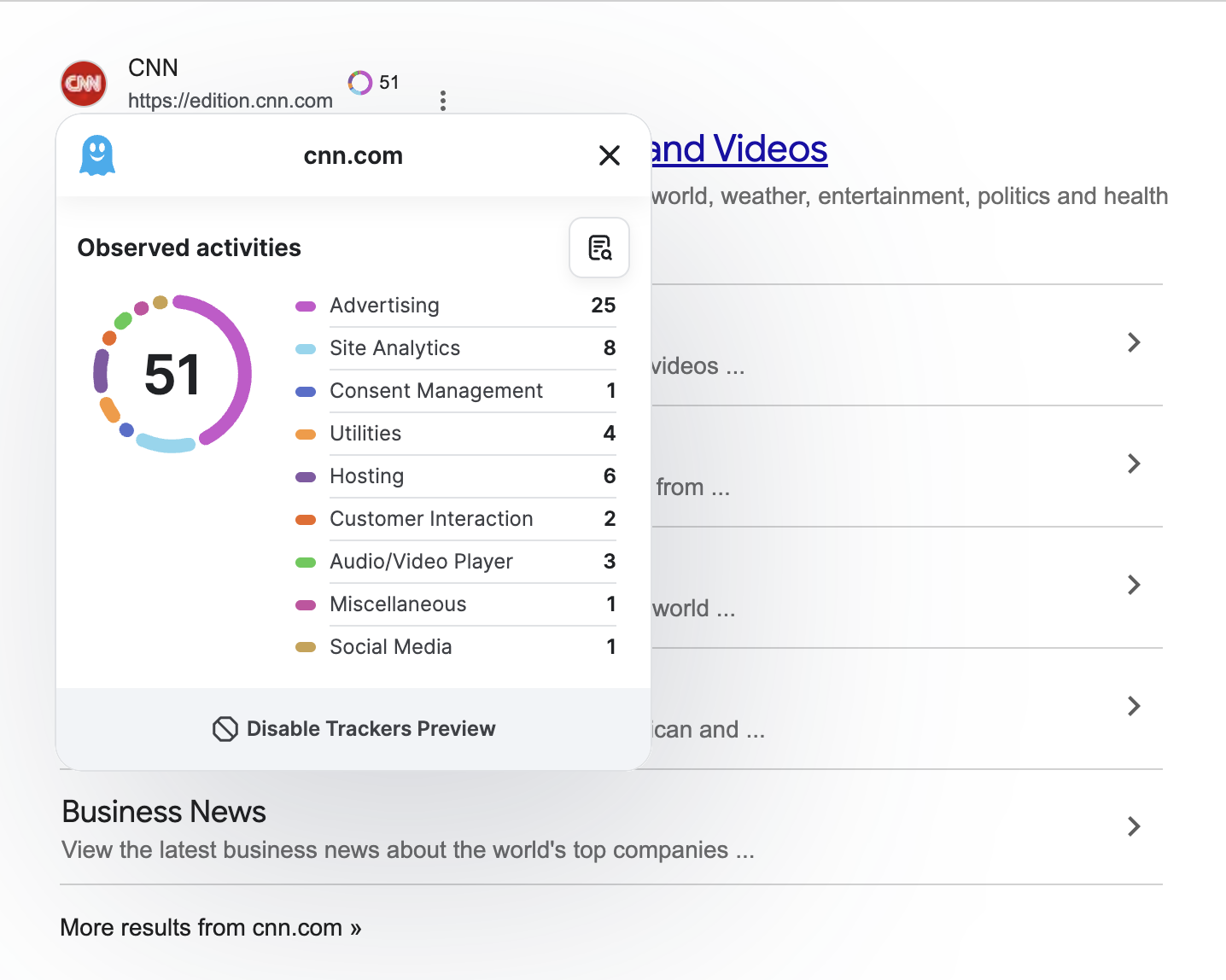The height and width of the screenshot is (980, 1226).
Task: Select the Utilities category row
Action: (456, 434)
